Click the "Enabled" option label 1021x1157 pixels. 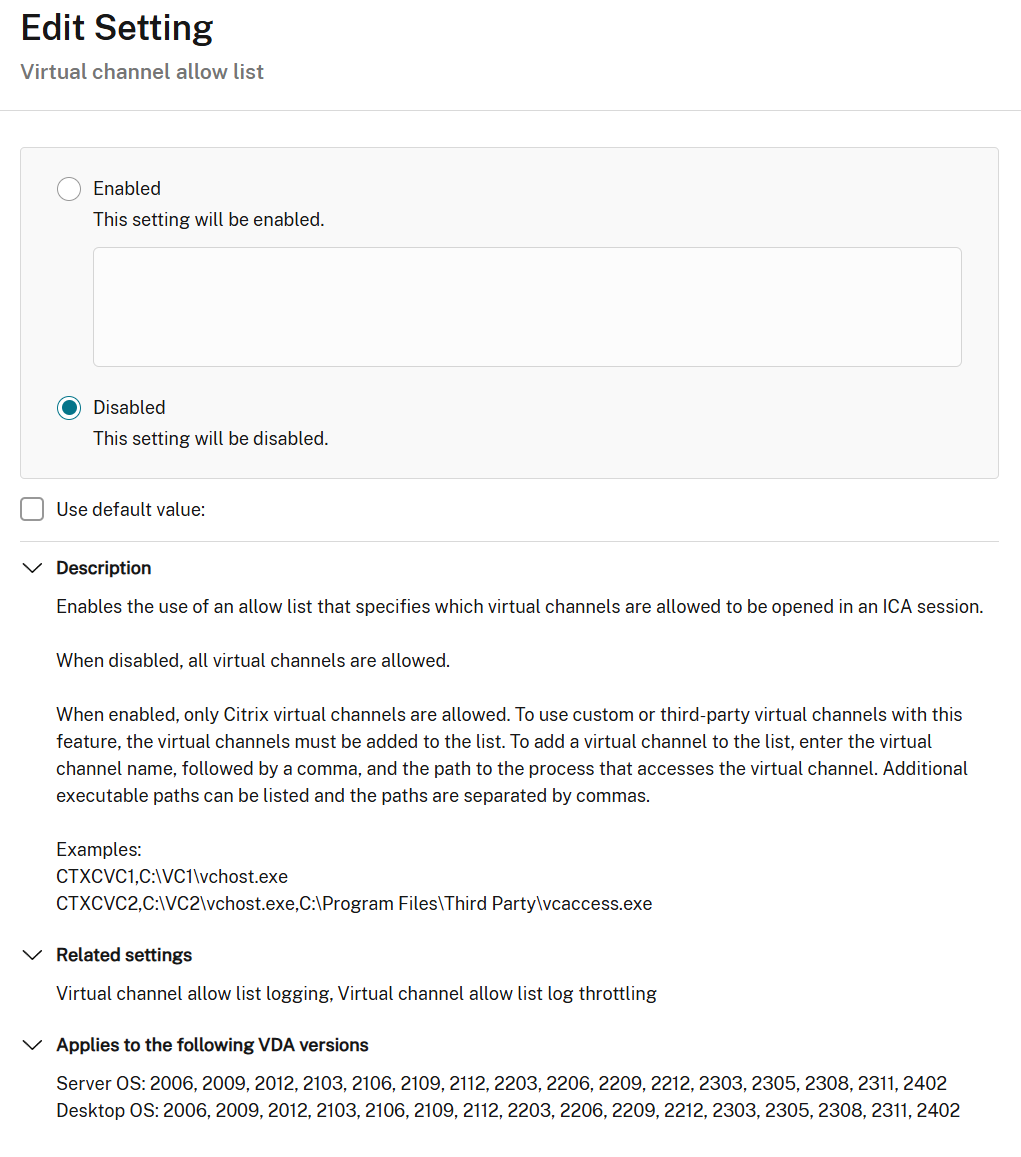[x=127, y=189]
